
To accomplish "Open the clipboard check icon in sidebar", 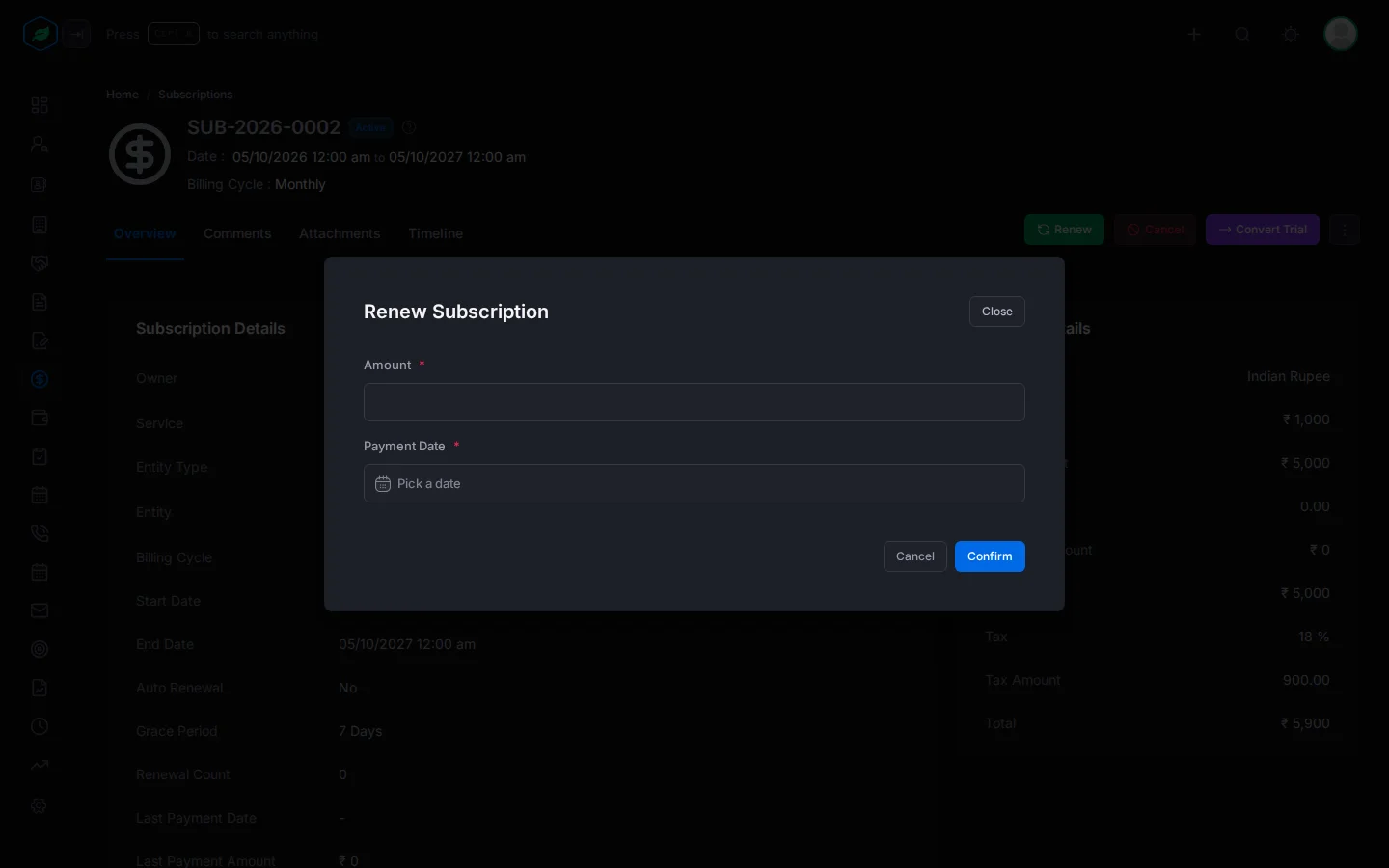I will (40, 456).
